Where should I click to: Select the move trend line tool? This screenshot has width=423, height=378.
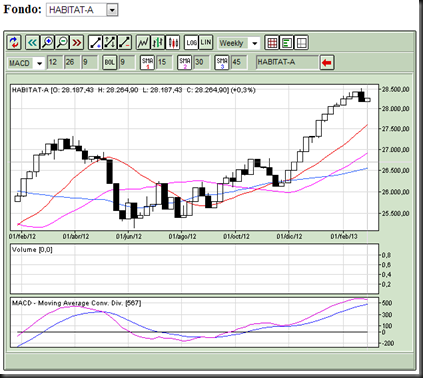click(110, 43)
